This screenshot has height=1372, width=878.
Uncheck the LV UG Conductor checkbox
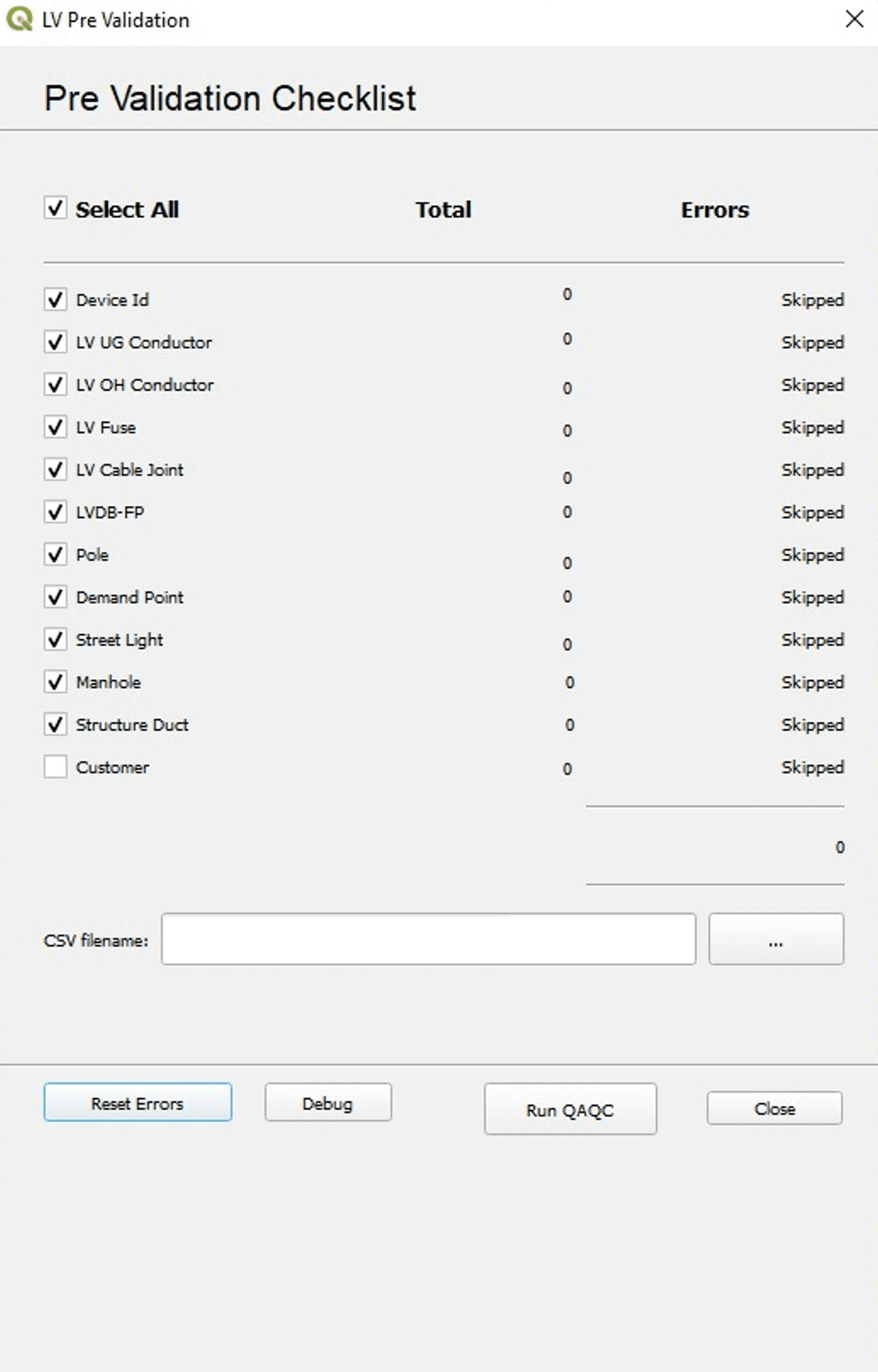(55, 342)
